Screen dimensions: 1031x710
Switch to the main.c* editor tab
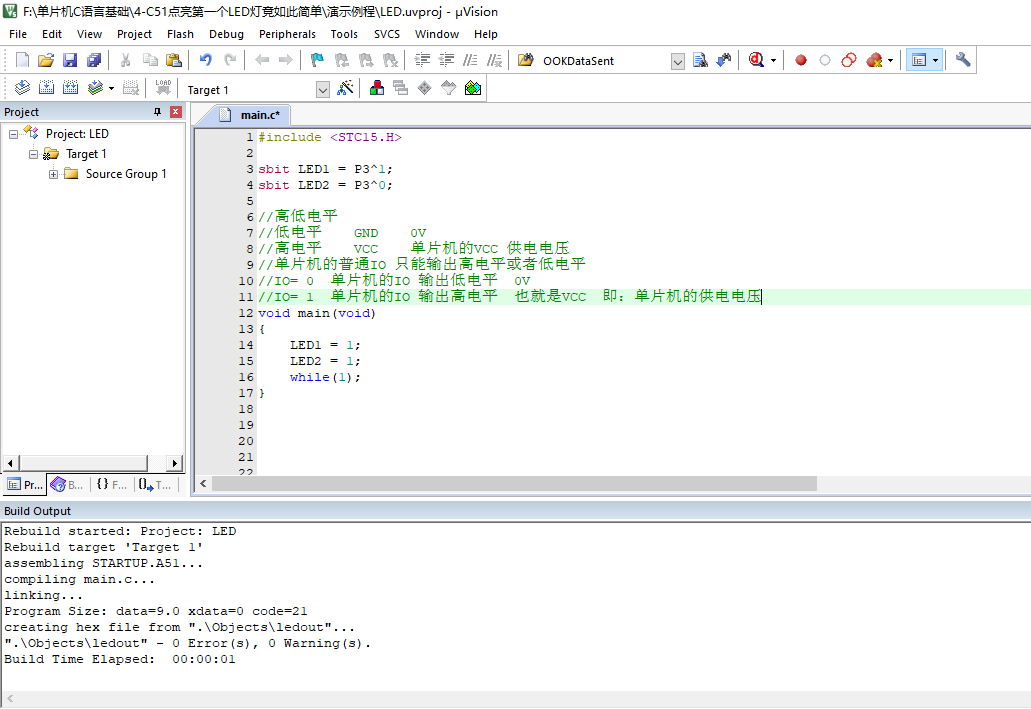click(259, 115)
